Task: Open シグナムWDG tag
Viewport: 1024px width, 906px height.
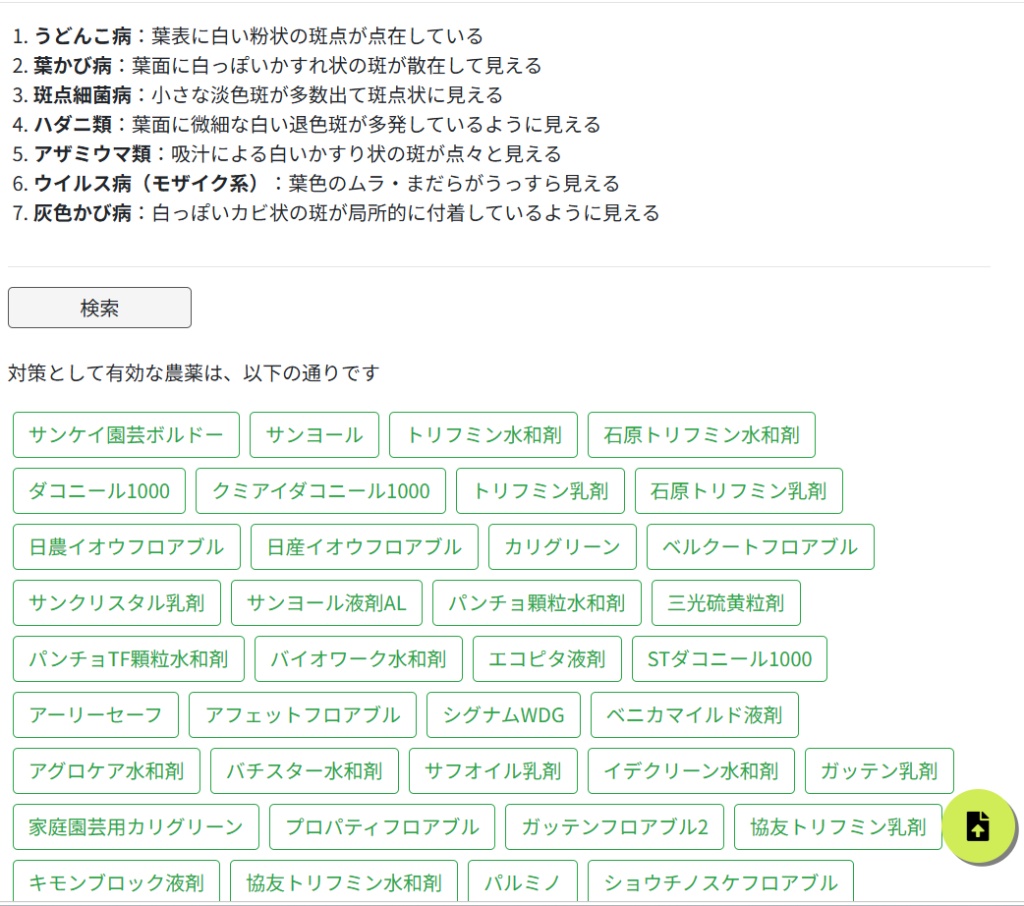Action: click(504, 715)
